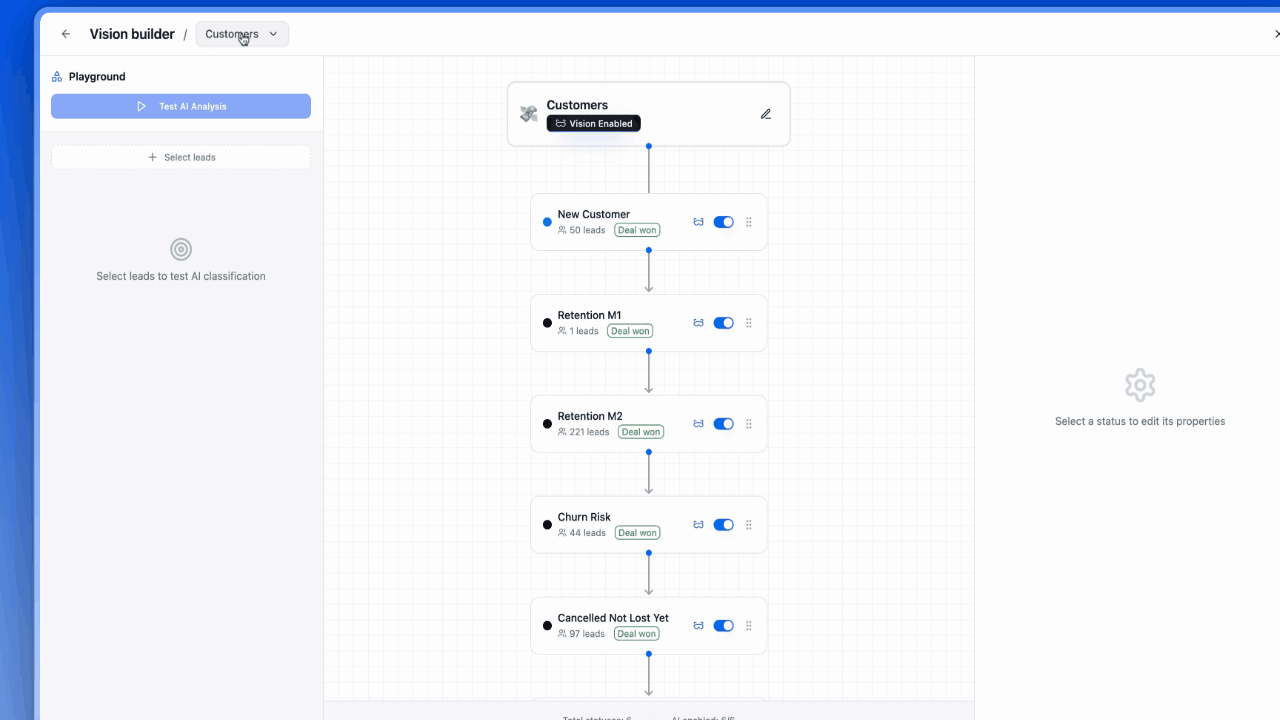
Task: Click the 1 leads count
Action: [x=578, y=331]
